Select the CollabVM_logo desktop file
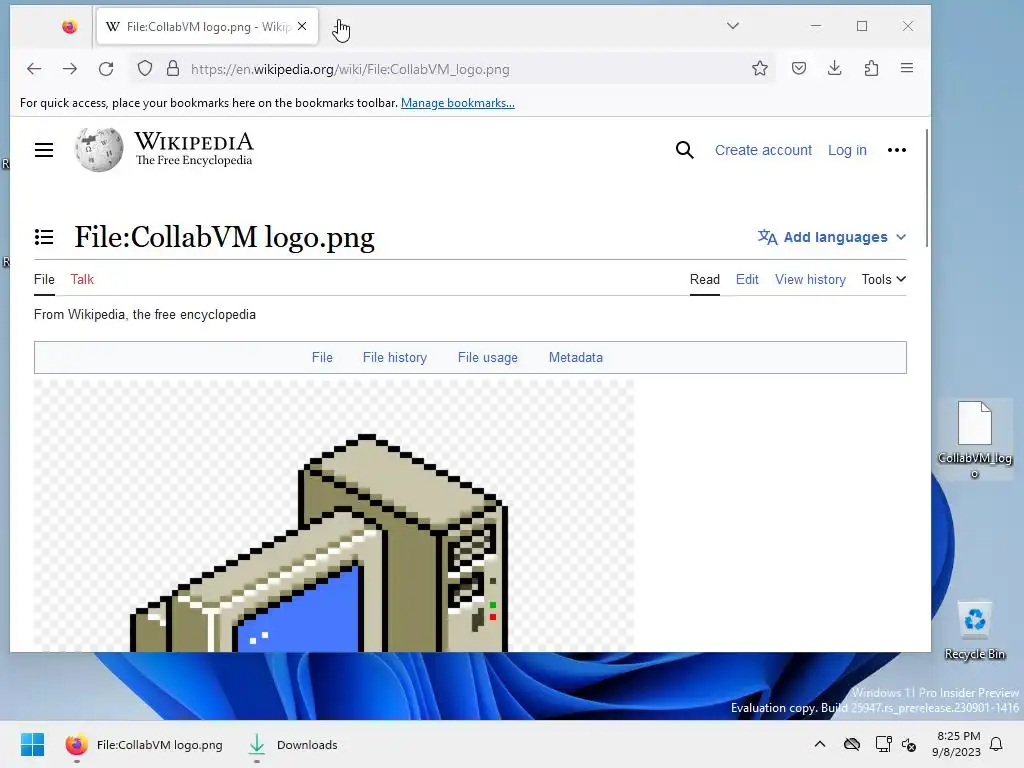Screen dimensions: 1024x768 coord(974,440)
